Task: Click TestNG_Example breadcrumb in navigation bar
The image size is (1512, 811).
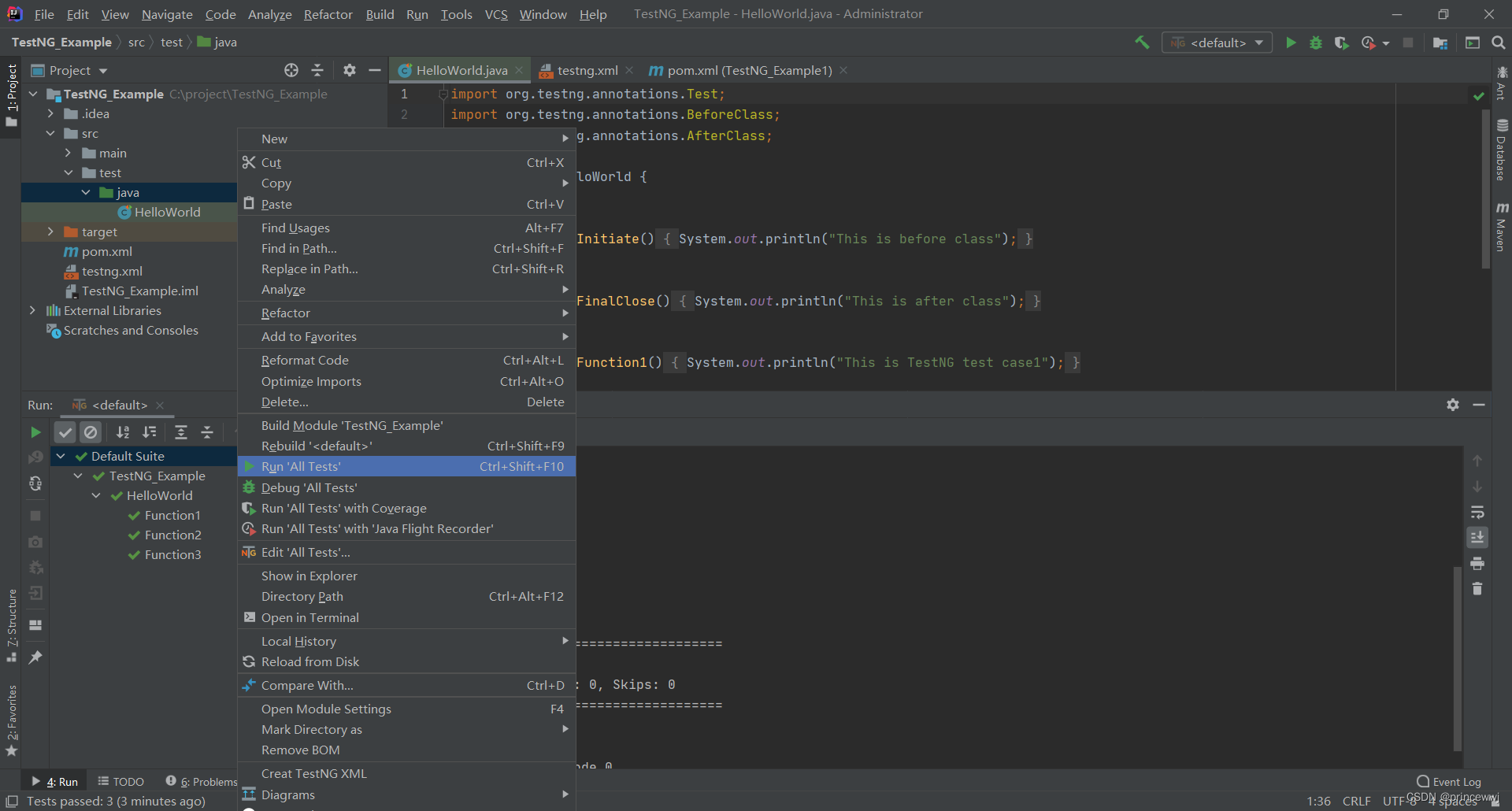Action: point(61,42)
